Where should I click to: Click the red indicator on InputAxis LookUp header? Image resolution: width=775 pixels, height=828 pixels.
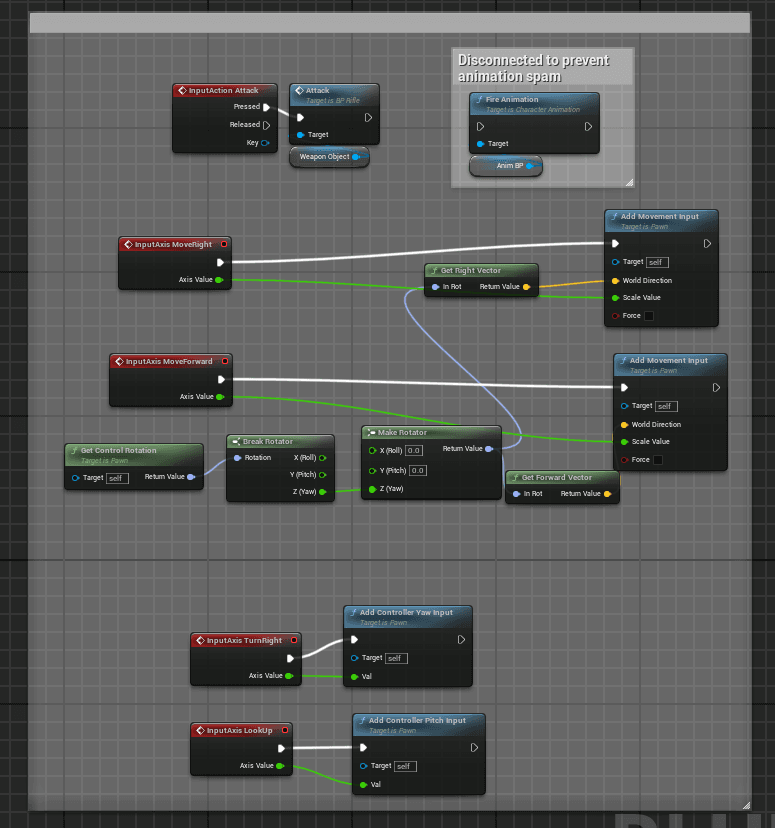pos(285,730)
